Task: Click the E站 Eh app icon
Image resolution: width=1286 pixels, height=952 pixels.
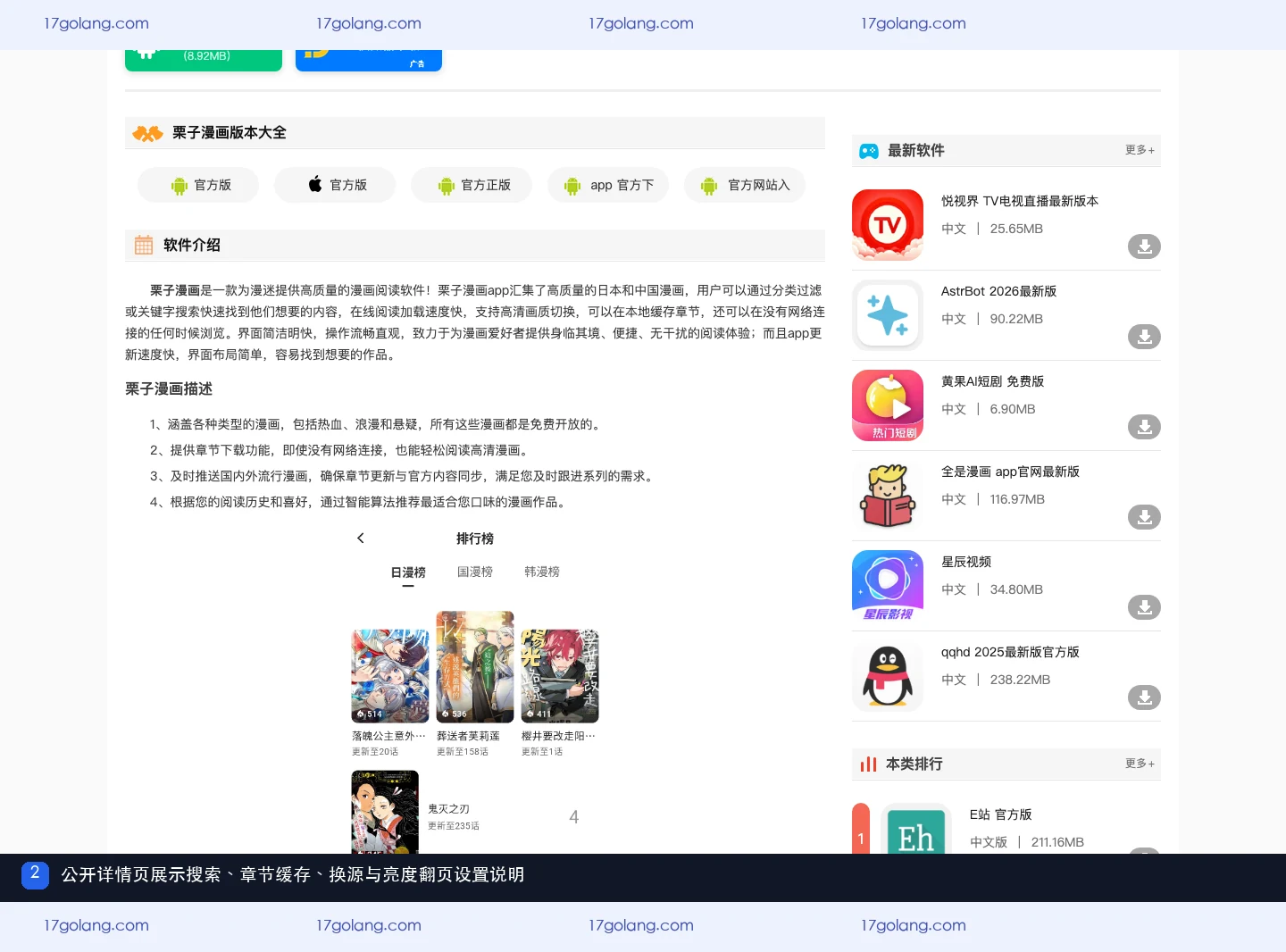Action: pyautogui.click(x=916, y=830)
